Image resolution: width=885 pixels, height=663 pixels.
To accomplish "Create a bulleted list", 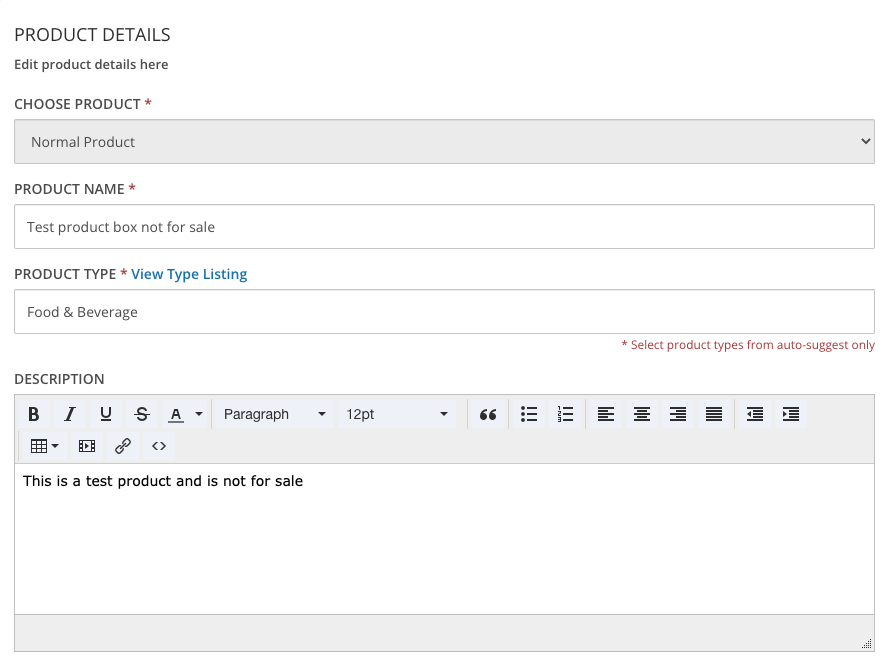I will pyautogui.click(x=529, y=414).
